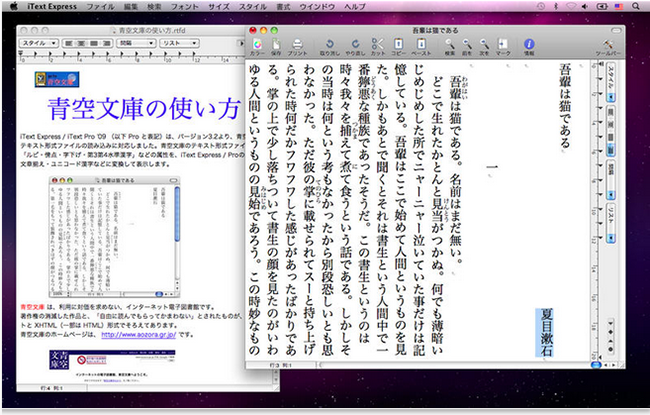This screenshot has width=650, height=415.
Task: Click the 次を find next icon
Action: [484, 46]
